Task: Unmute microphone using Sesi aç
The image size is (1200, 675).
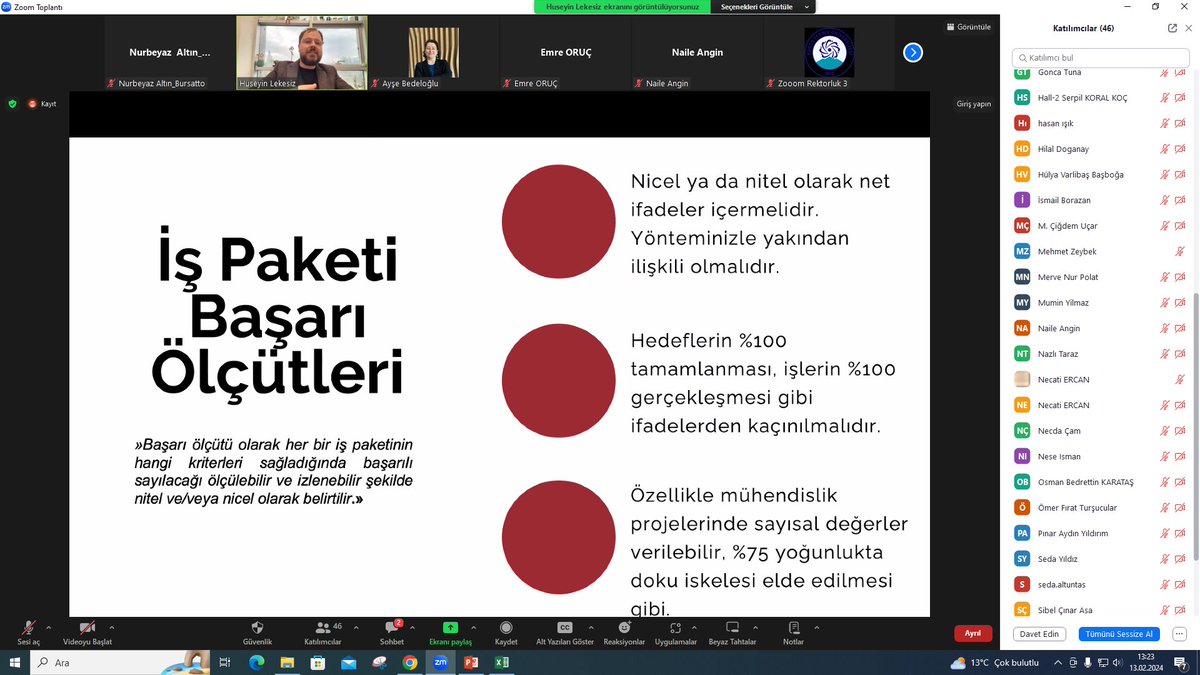Action: (27, 633)
